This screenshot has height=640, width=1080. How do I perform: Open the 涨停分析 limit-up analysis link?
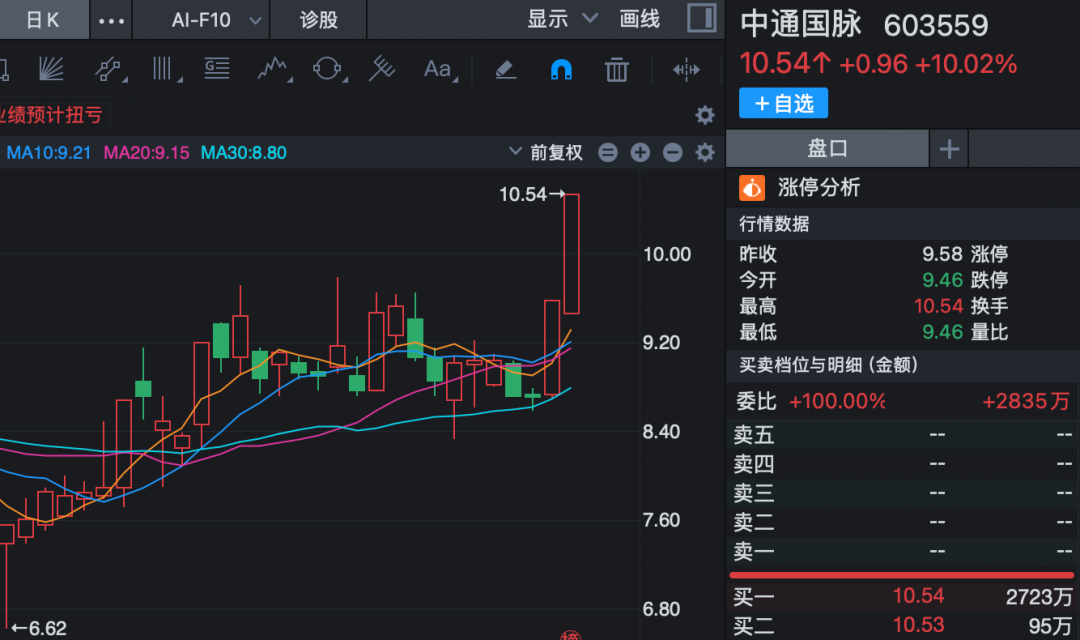point(819,187)
